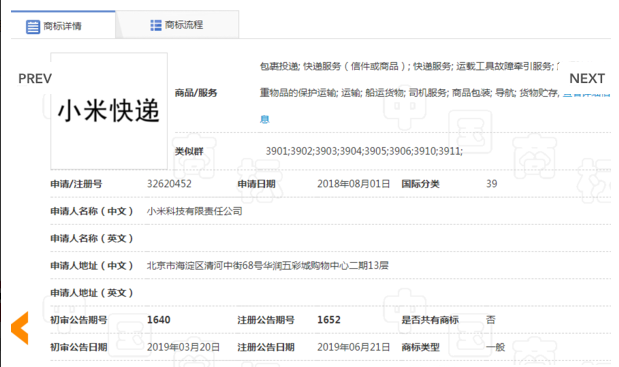Image resolution: width=619 pixels, height=367 pixels.
Task: Select the date 2019年06月21日
Action: 353,347
